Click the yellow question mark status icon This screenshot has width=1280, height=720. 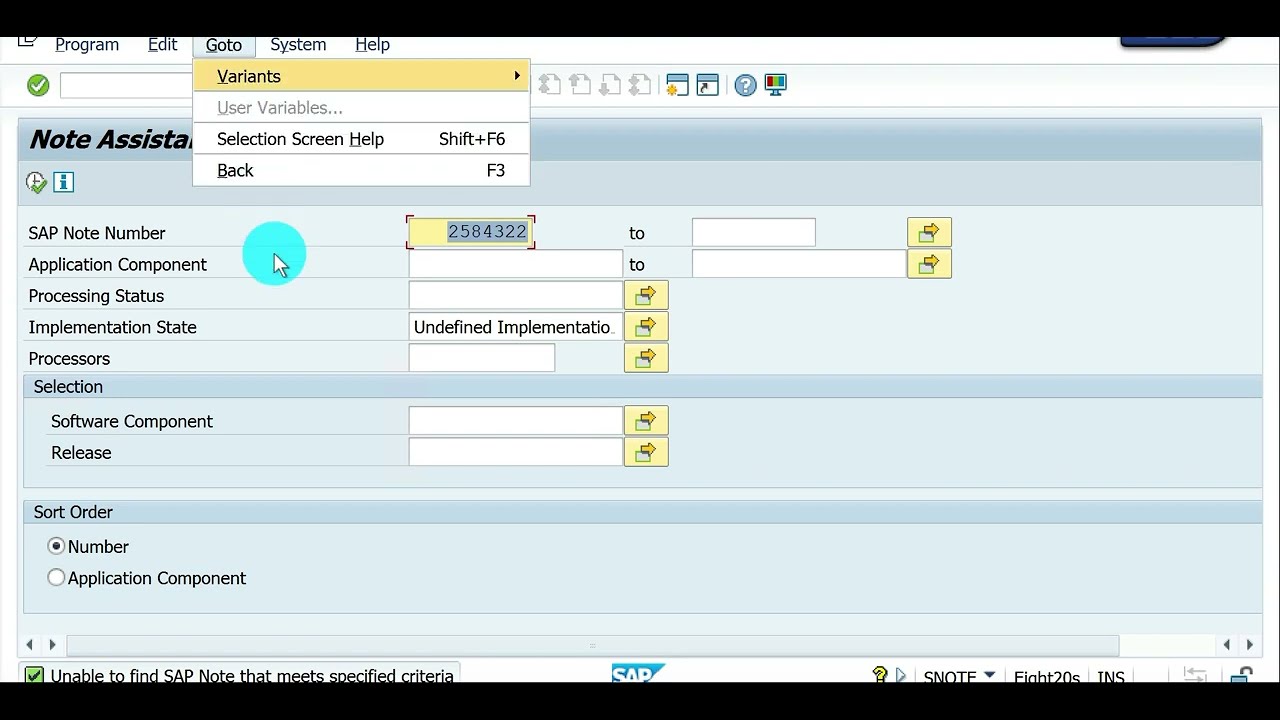click(x=880, y=676)
